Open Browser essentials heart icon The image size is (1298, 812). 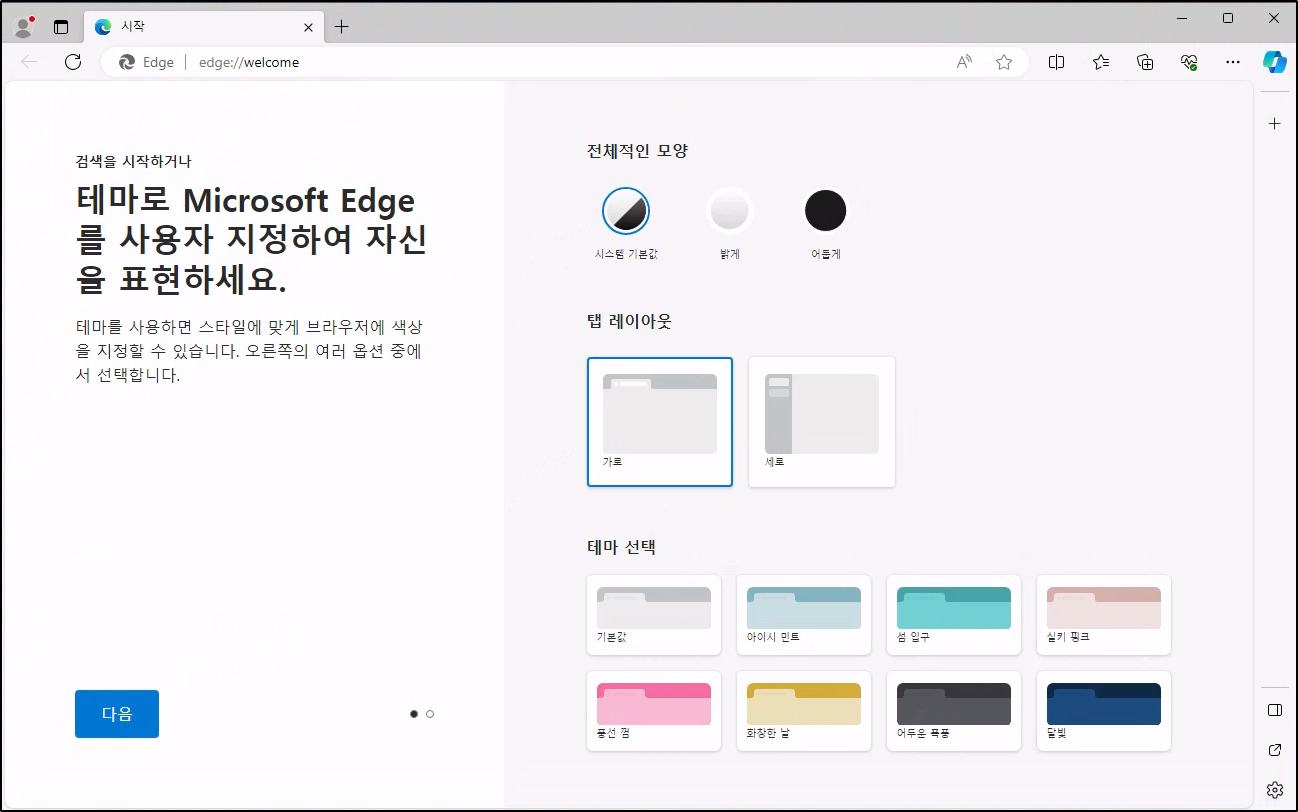(1189, 62)
